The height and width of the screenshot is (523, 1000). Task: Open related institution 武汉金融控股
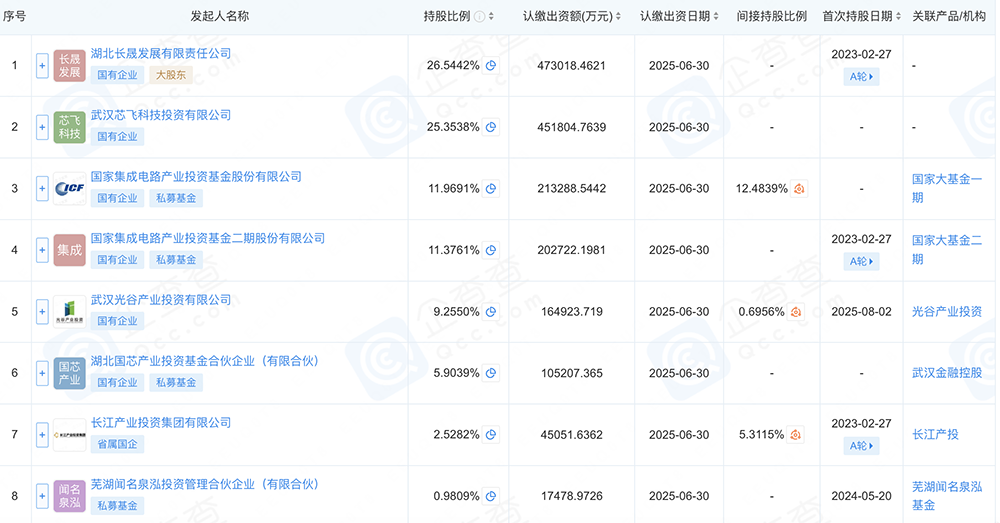tap(947, 373)
